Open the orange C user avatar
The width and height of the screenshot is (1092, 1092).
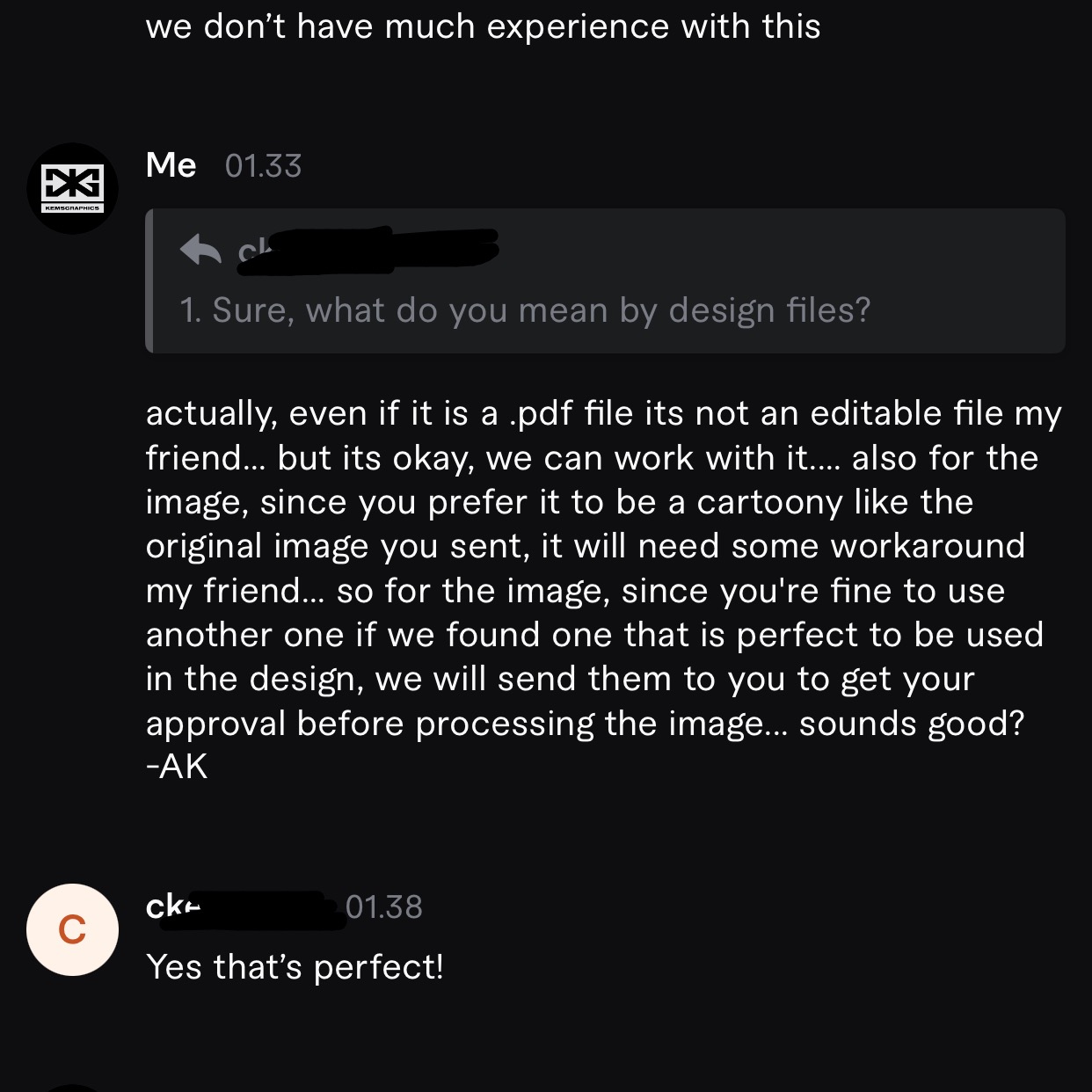[x=72, y=929]
